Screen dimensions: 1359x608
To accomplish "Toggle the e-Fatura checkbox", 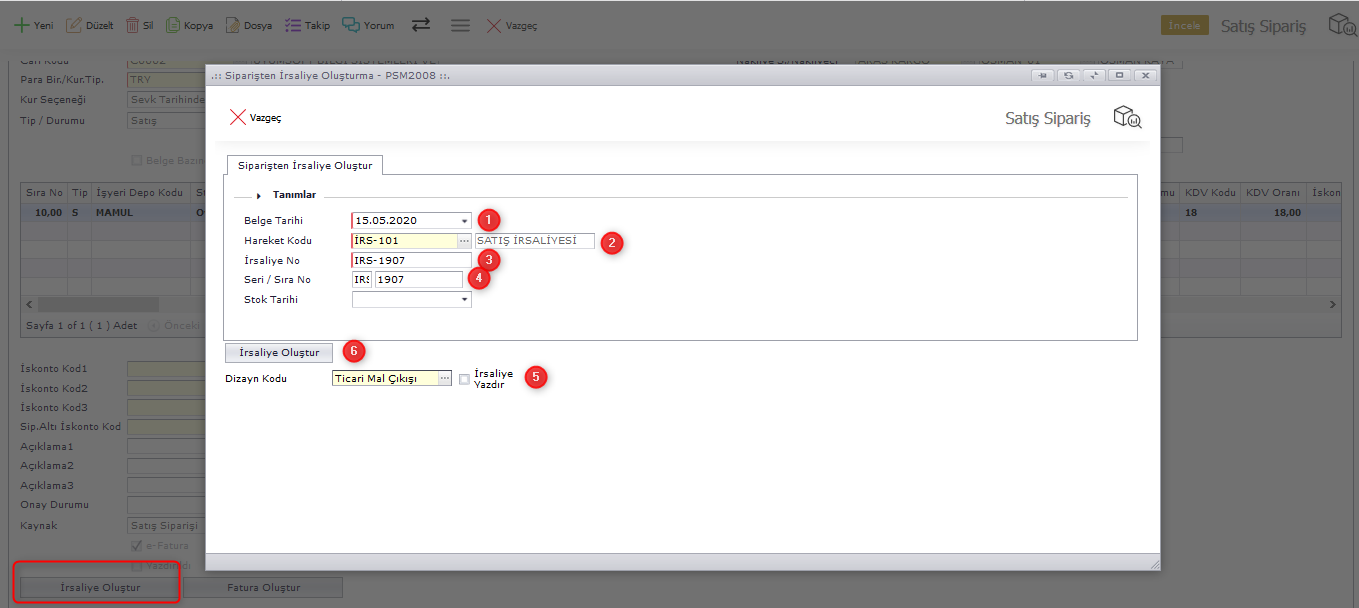I will click(137, 546).
